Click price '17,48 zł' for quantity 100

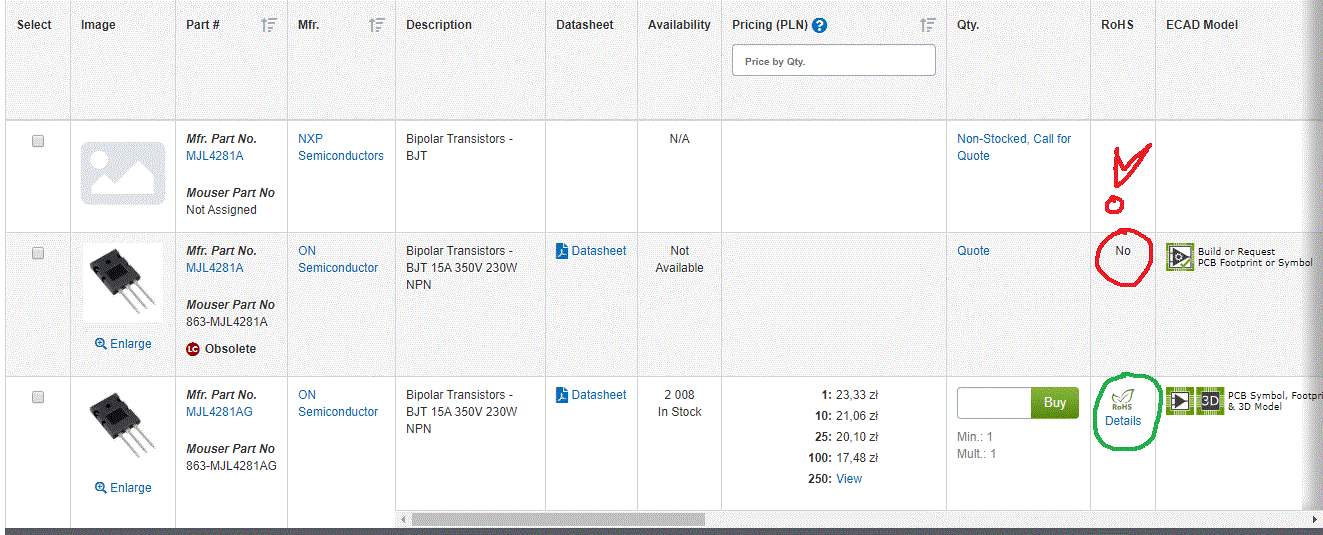point(857,458)
